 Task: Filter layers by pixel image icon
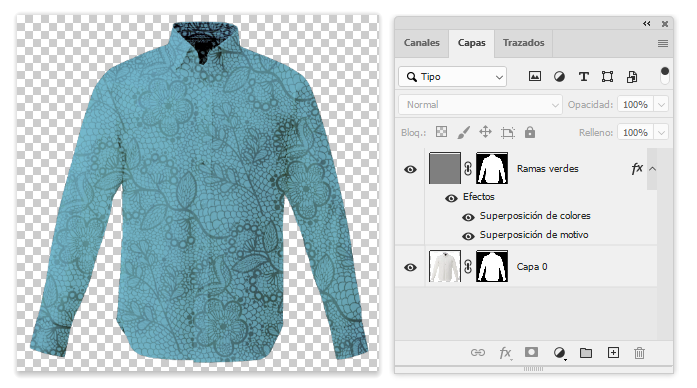(x=535, y=76)
